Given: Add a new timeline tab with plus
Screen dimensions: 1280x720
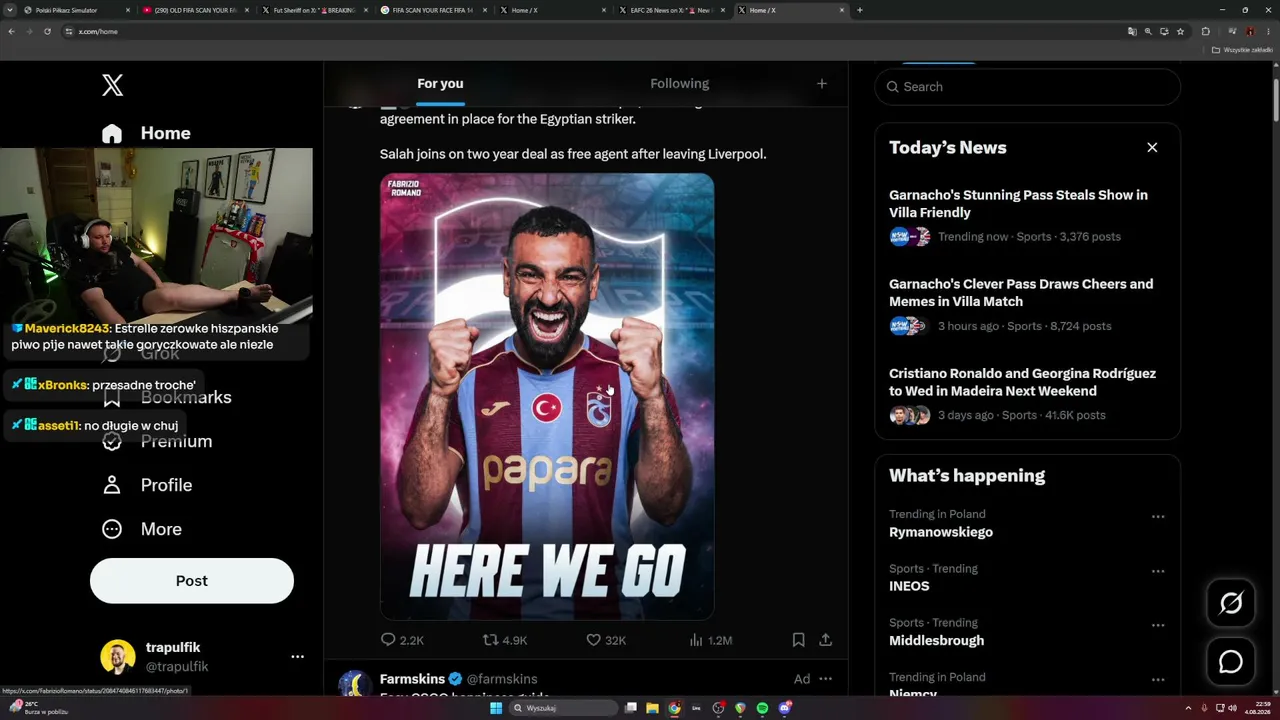Looking at the screenshot, I should click(822, 84).
